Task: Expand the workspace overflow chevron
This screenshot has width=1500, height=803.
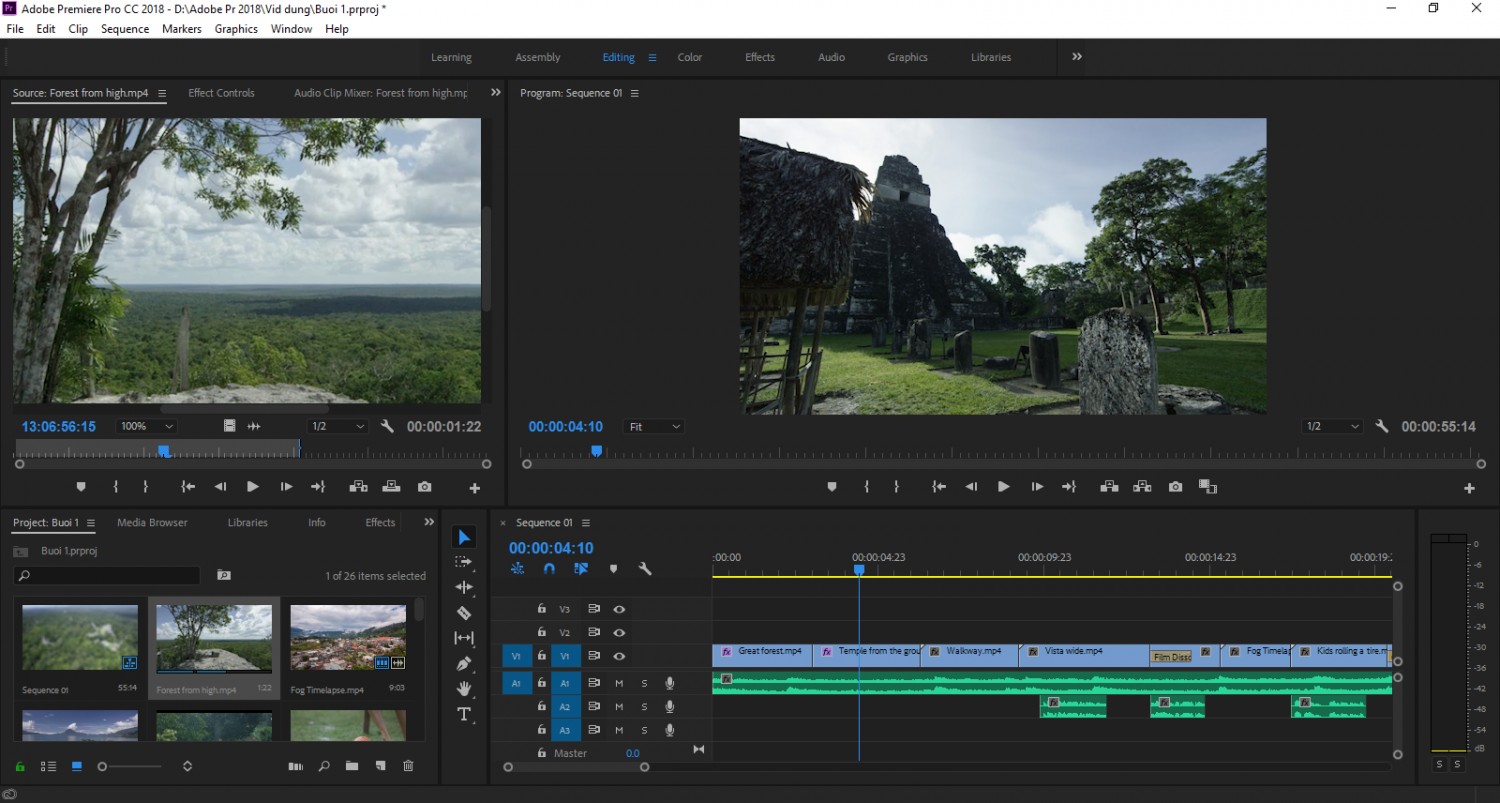Action: (x=1077, y=57)
